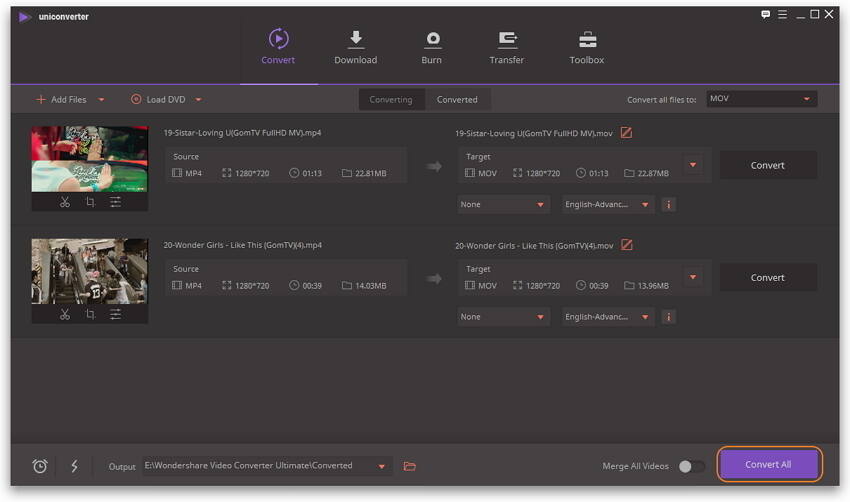The image size is (850, 502).
Task: Open target format options arrow for Sistar video
Action: 693,165
